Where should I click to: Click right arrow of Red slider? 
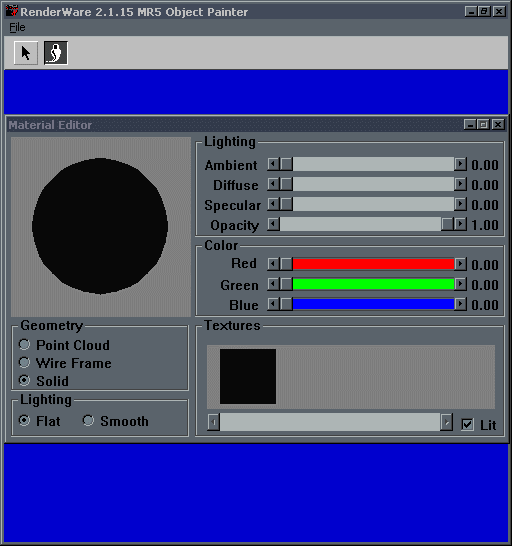(460, 264)
